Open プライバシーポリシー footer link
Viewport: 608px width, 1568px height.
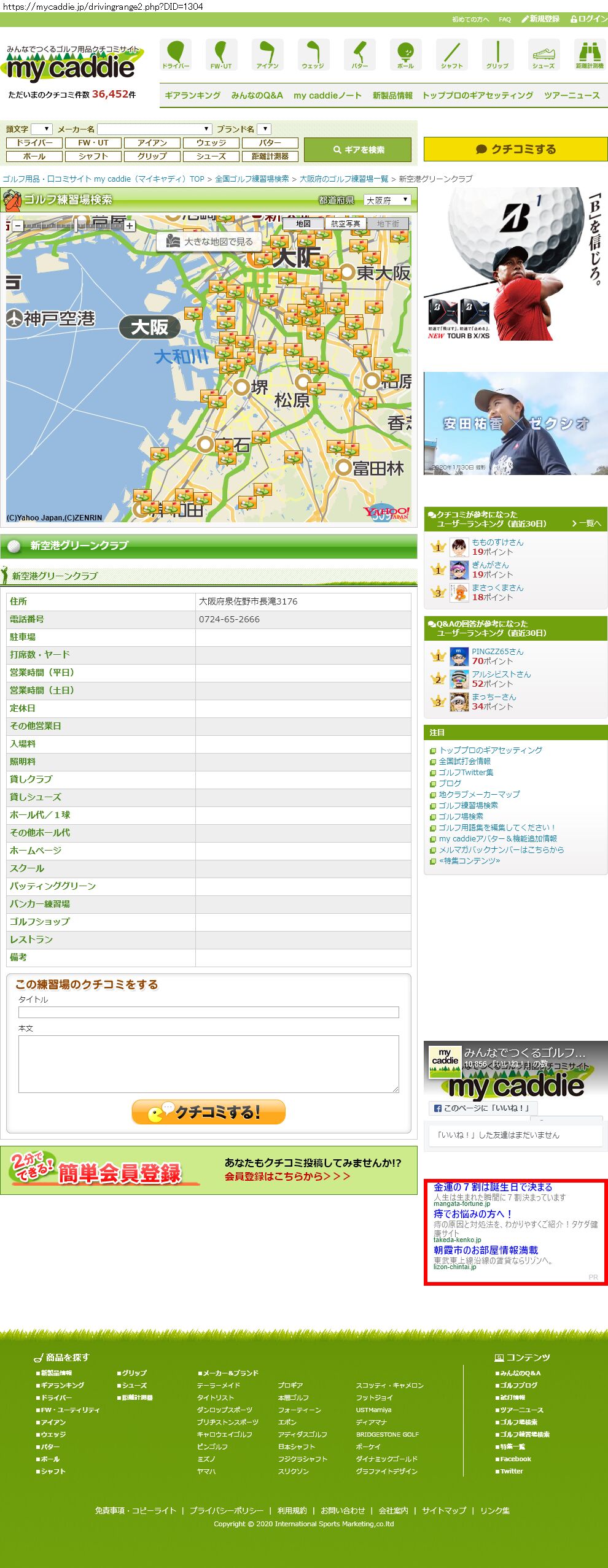tap(226, 1511)
